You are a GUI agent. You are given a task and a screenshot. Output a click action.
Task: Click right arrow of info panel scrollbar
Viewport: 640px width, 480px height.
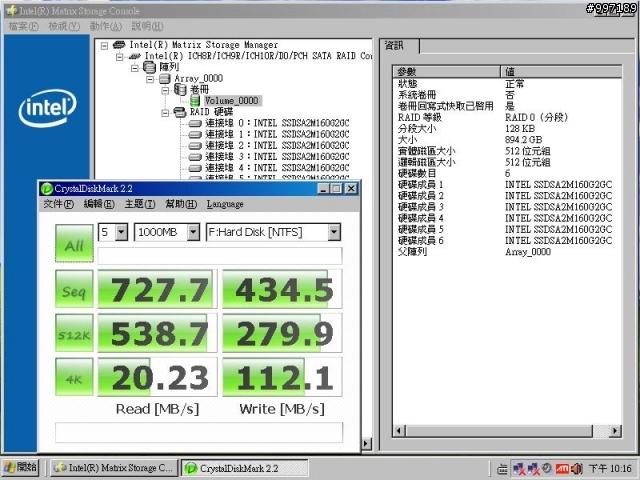[616, 431]
